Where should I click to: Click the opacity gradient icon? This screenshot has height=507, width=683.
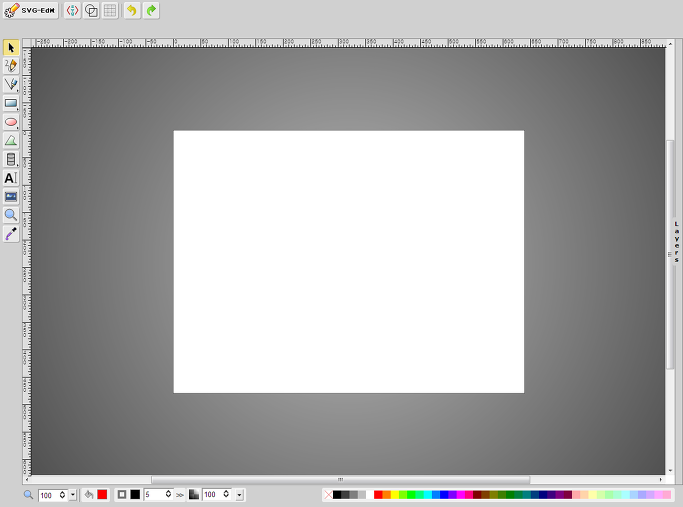194,495
